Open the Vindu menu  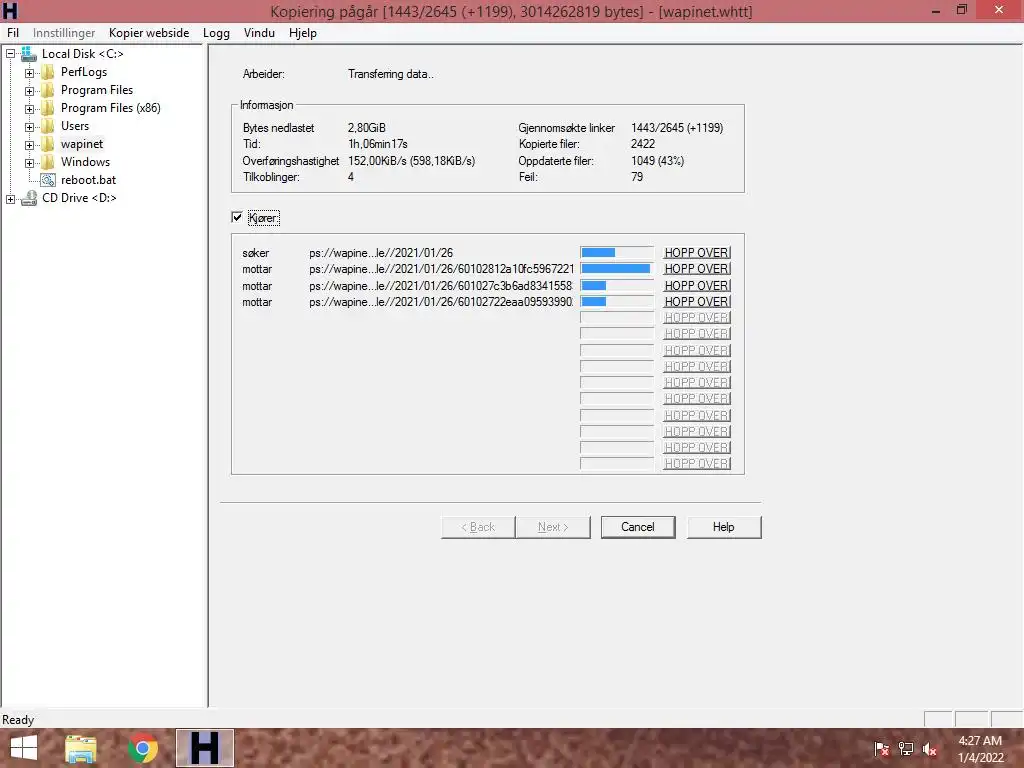259,33
